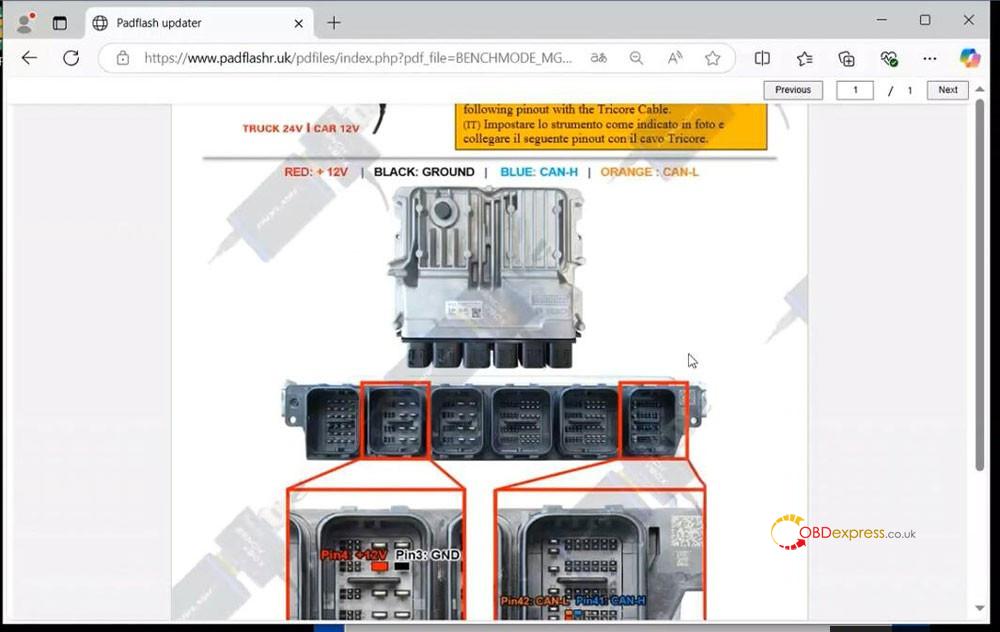The image size is (1000, 632).
Task: Open the Read aloud tool
Action: (675, 58)
